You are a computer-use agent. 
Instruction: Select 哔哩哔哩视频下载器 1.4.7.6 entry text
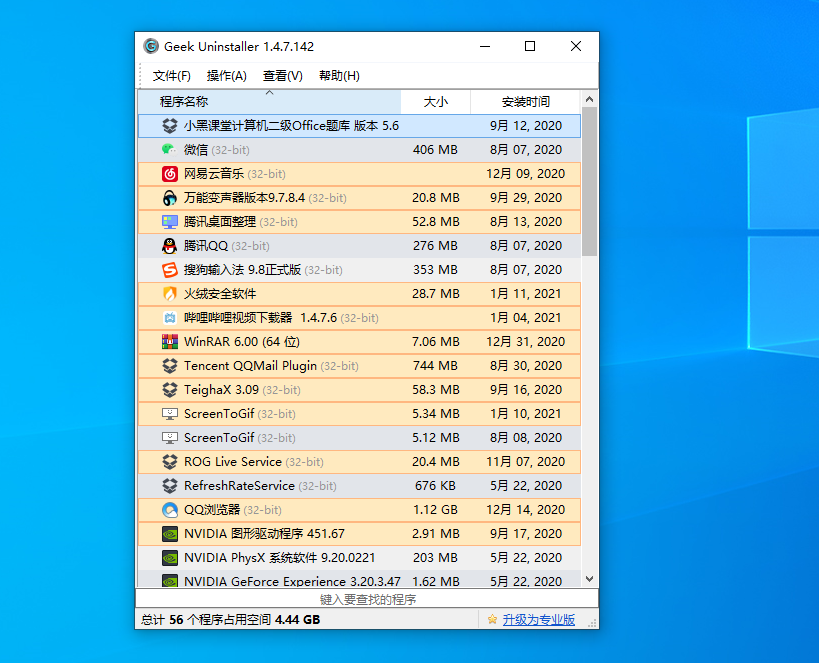281,318
